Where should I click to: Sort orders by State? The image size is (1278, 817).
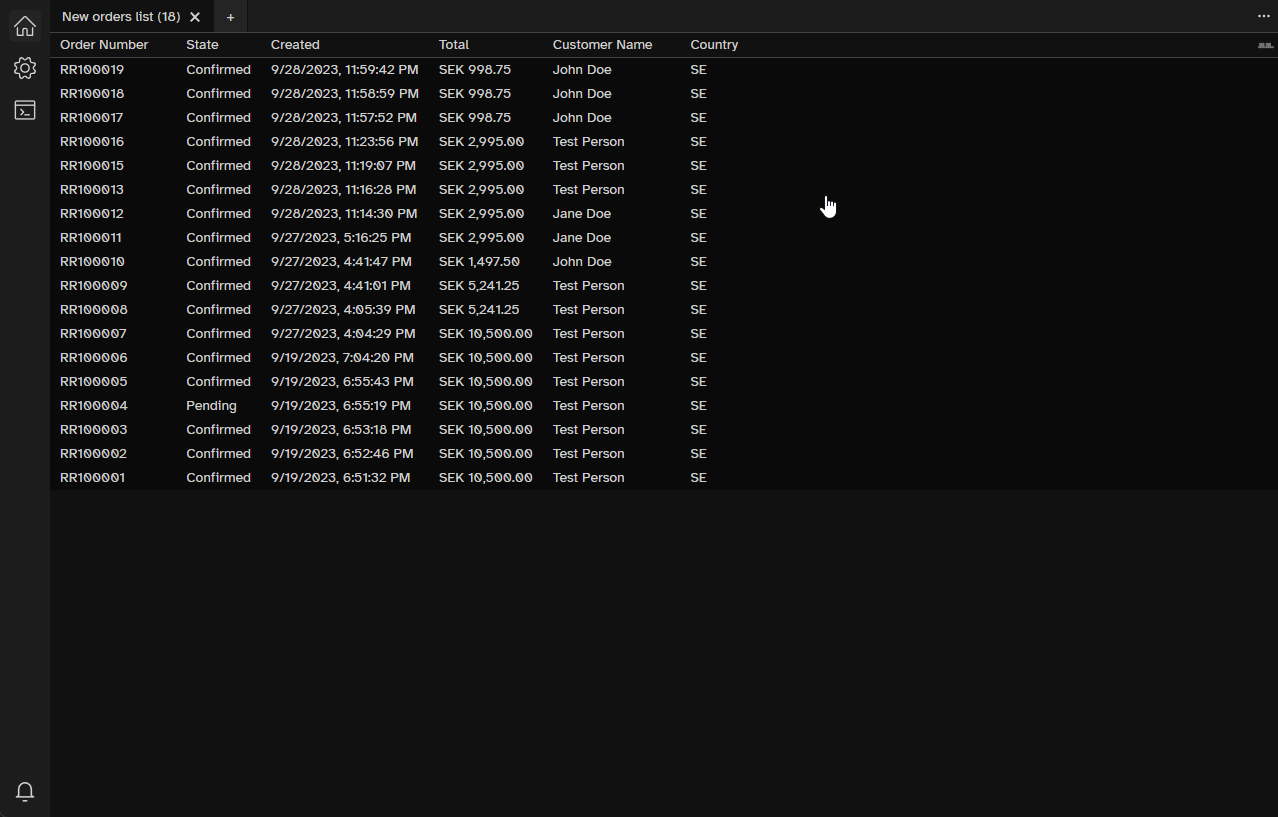point(201,45)
